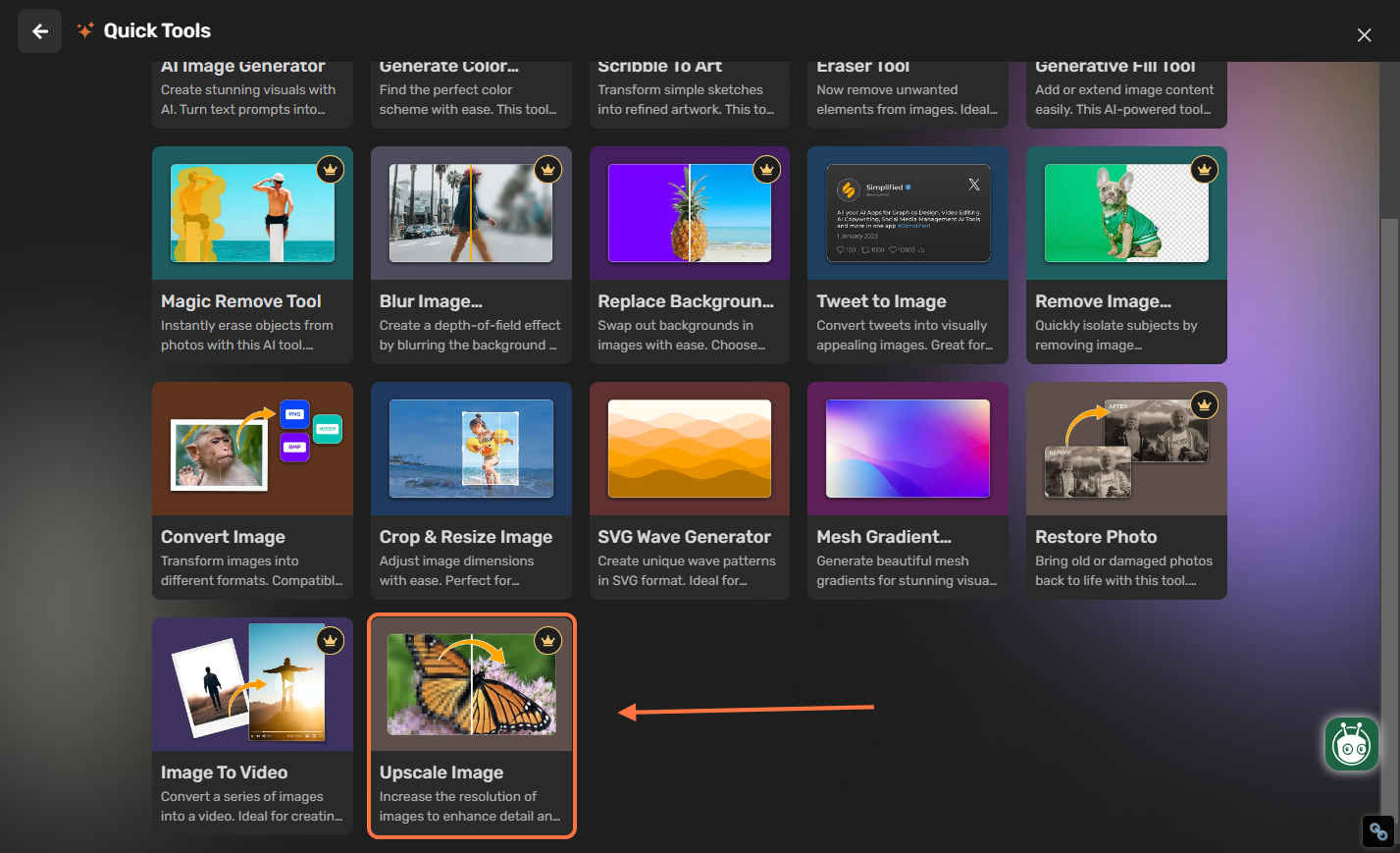Click 'Convert a series of images' description
1400x853 pixels.
coord(242,796)
